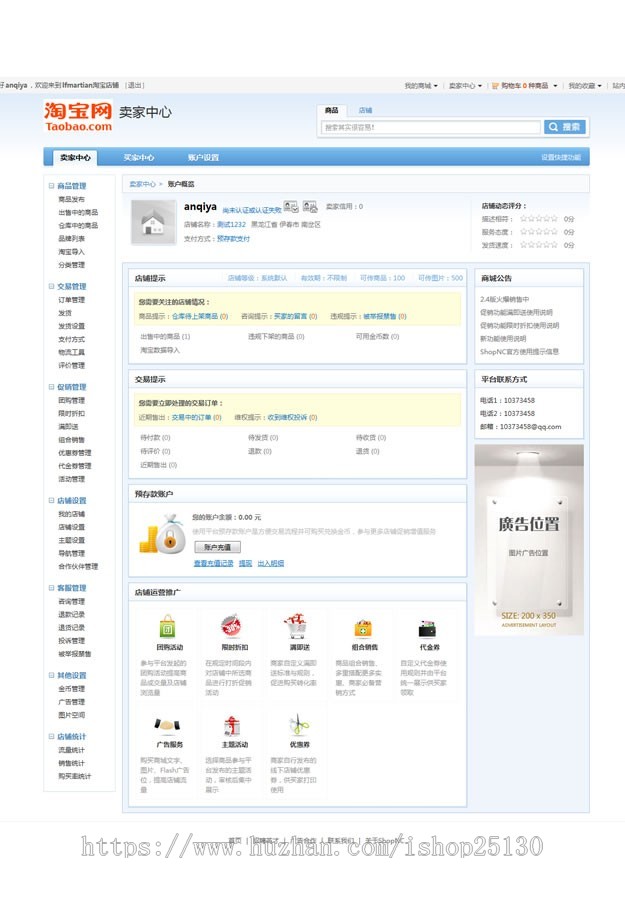Click the shop avatar house icon
This screenshot has height=900, width=625.
pos(153,223)
